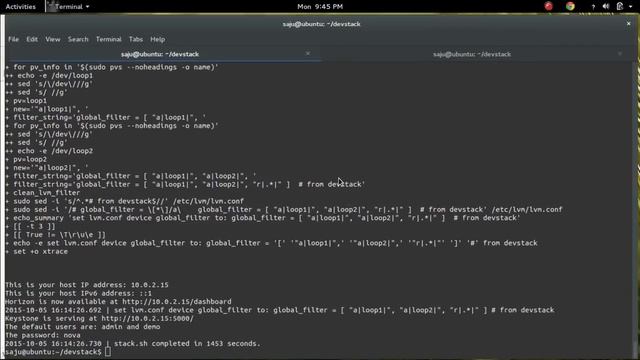
Task: Close the first terminal tab
Action: [308, 53]
